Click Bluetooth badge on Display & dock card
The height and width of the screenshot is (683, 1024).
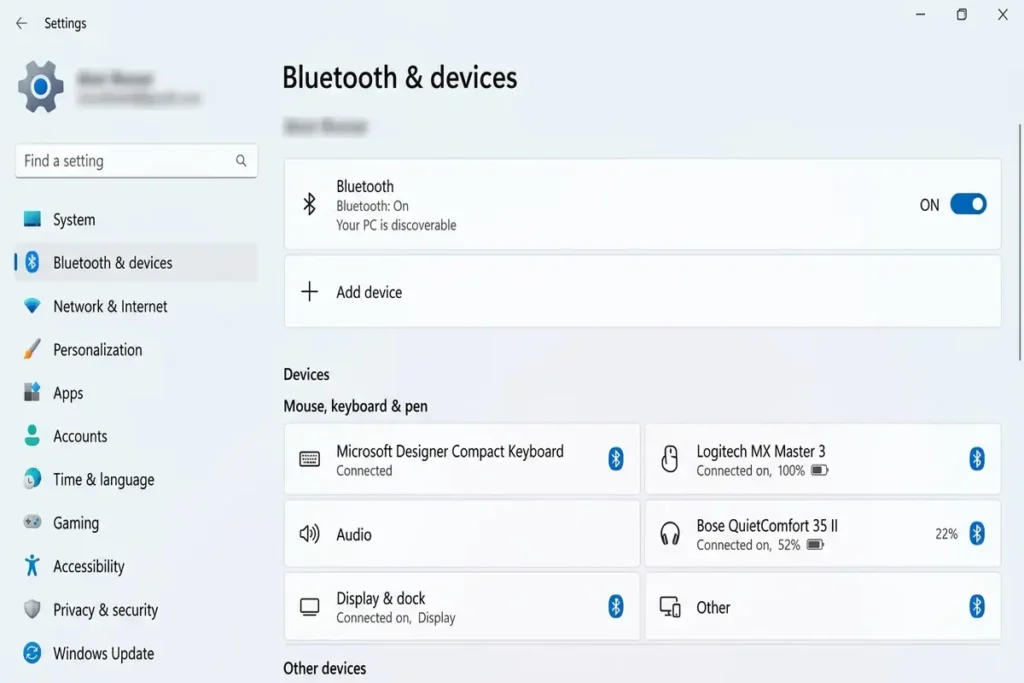(616, 606)
